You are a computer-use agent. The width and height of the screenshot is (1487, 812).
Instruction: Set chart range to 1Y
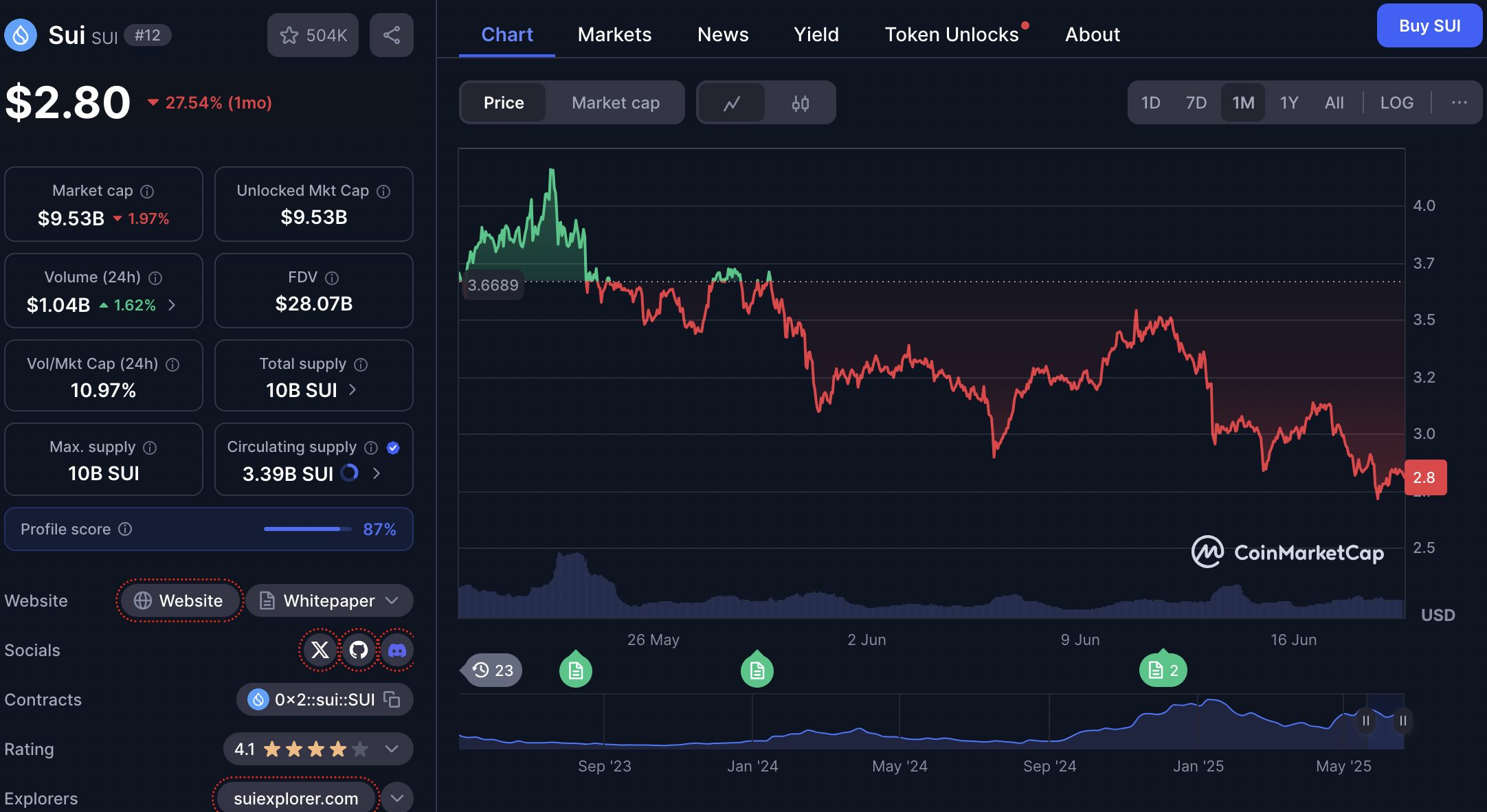pos(1289,103)
